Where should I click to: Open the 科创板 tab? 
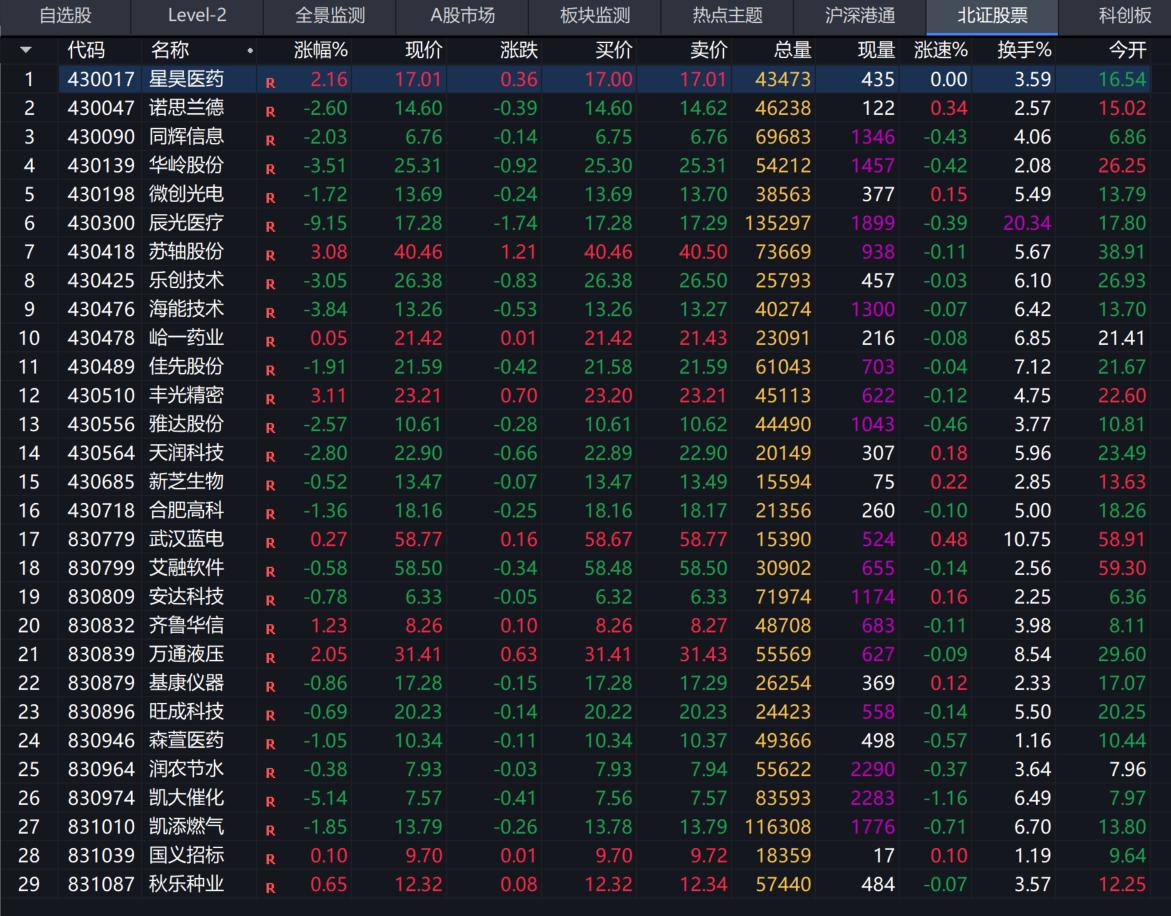[x=1125, y=16]
